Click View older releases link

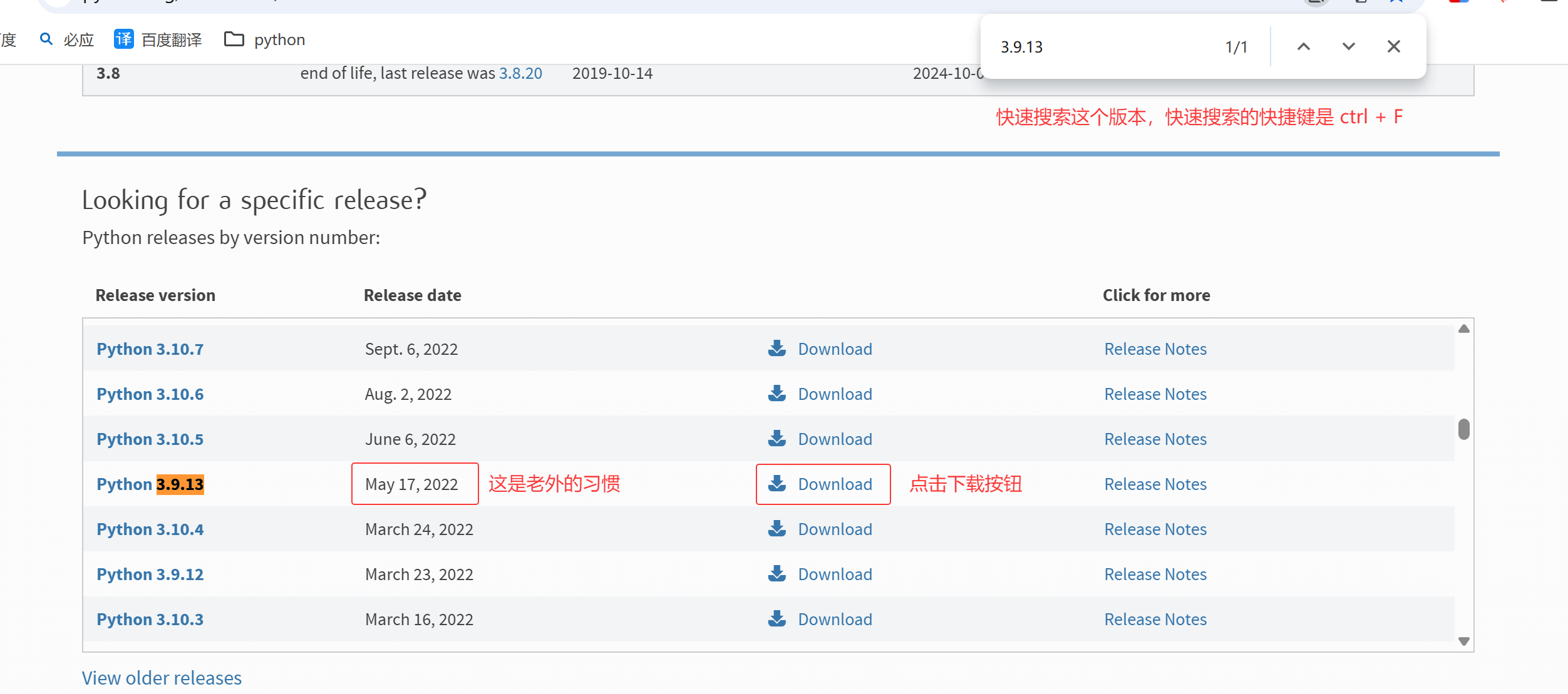tap(162, 678)
